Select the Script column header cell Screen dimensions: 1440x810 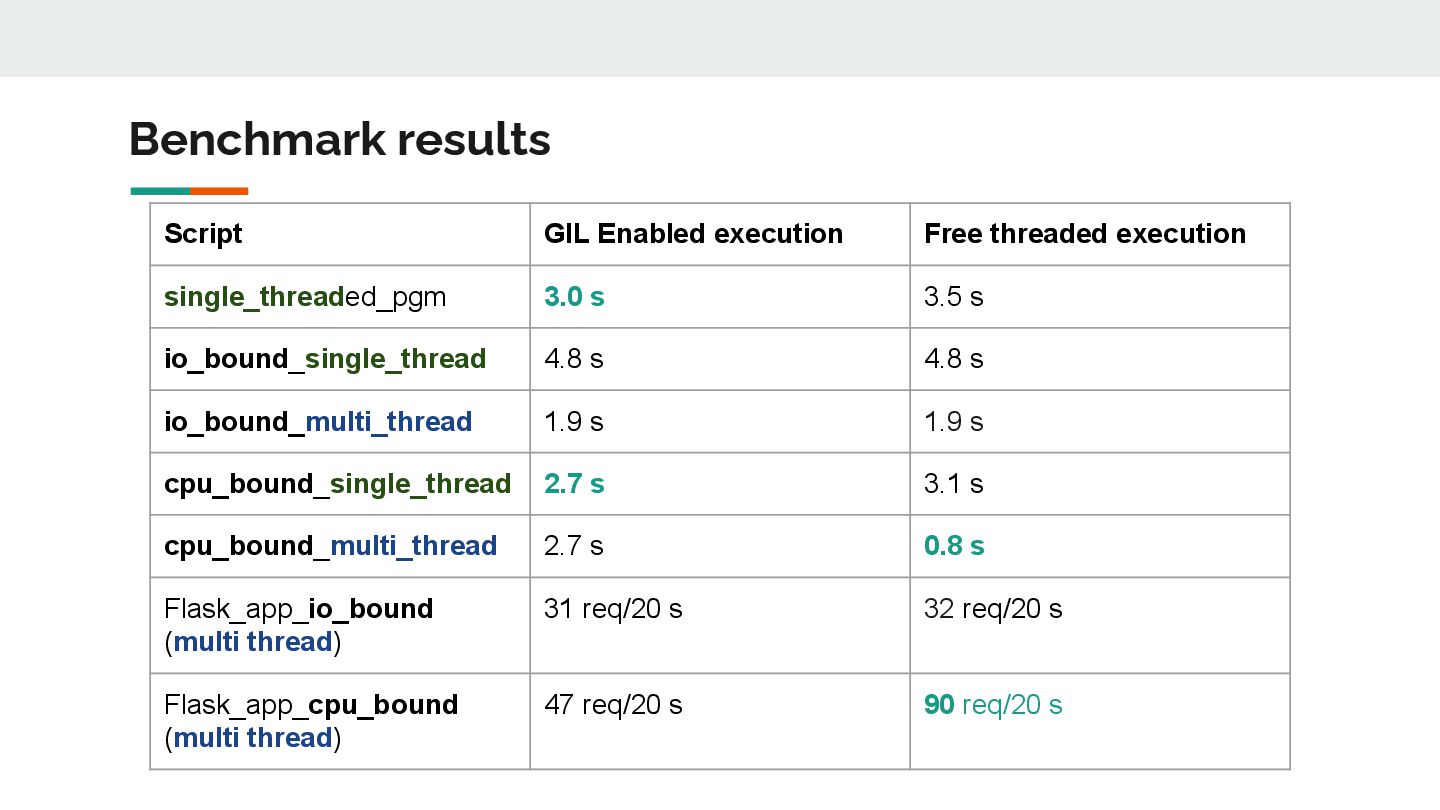click(x=340, y=234)
